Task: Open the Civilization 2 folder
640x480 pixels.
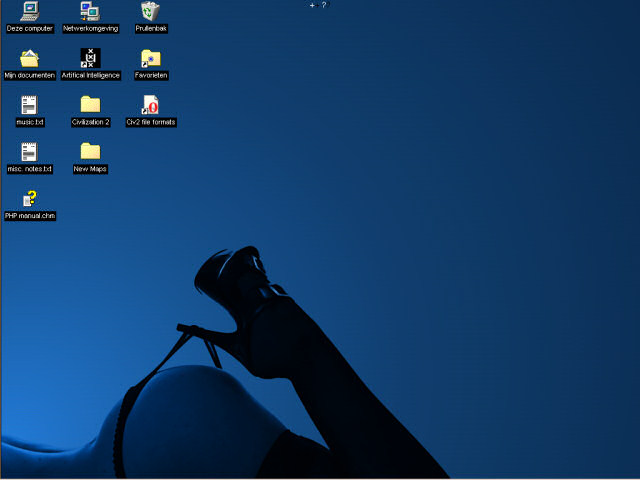Action: click(90, 104)
